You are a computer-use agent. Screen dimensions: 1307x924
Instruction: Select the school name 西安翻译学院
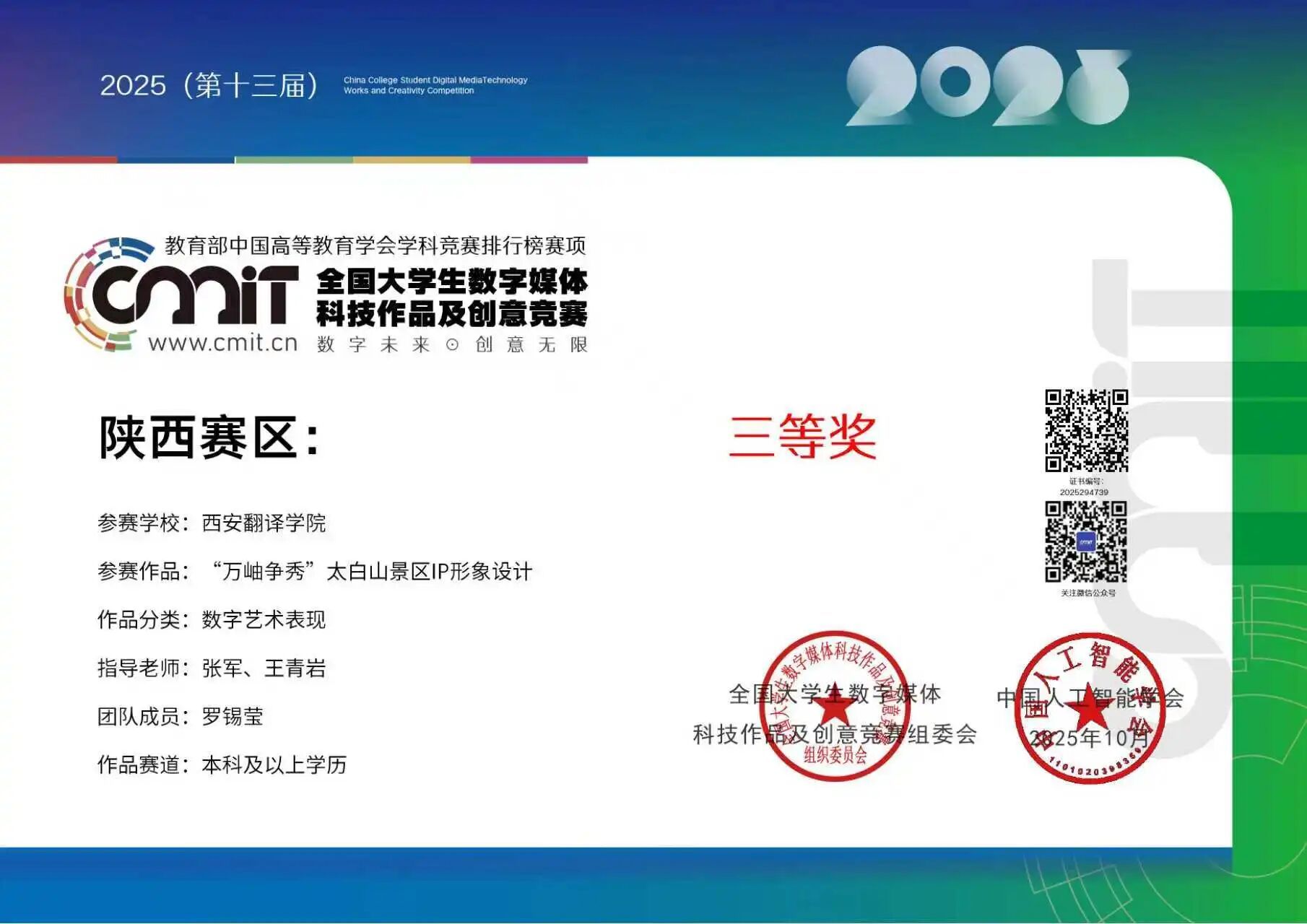coord(264,523)
